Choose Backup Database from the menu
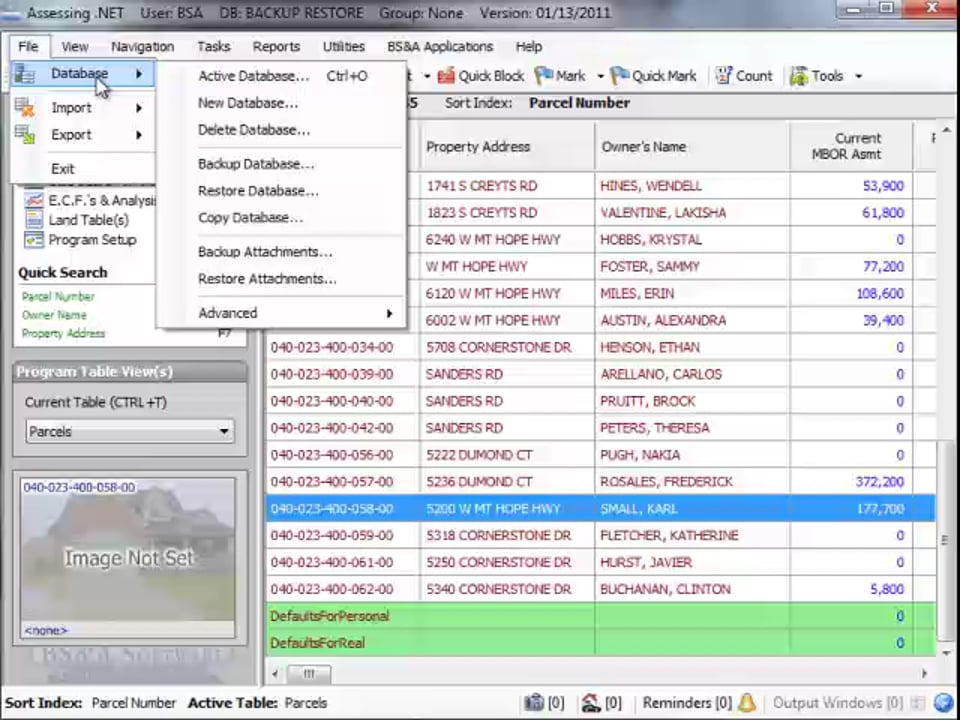The image size is (960, 720). (x=255, y=164)
